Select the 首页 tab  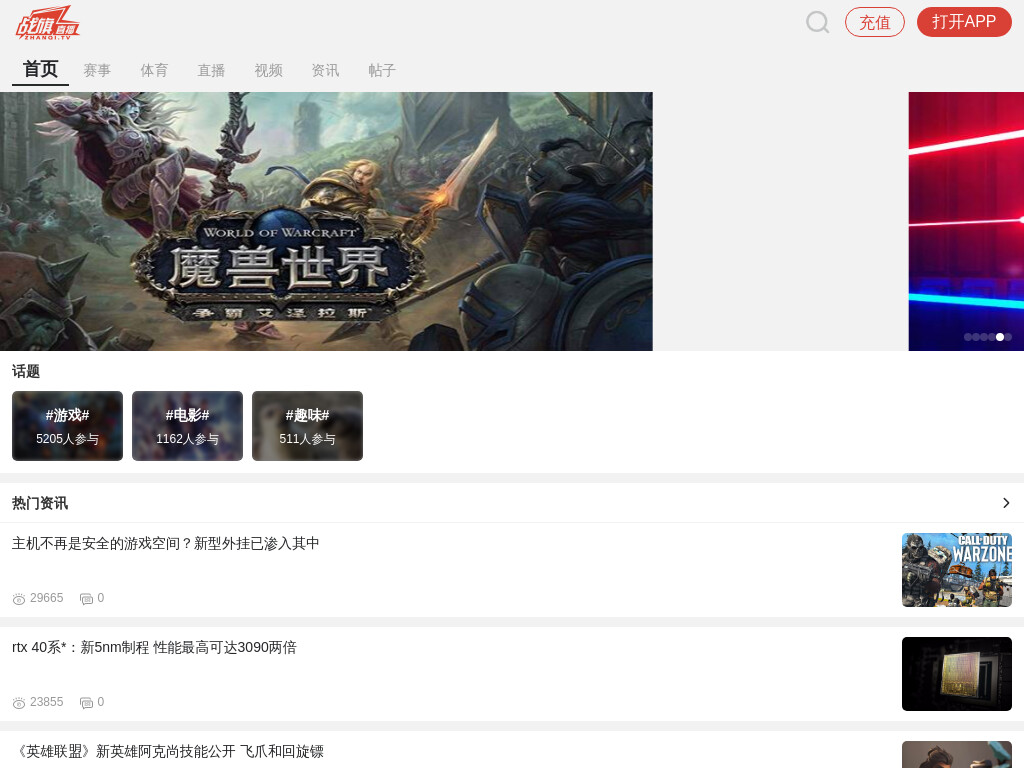40,69
